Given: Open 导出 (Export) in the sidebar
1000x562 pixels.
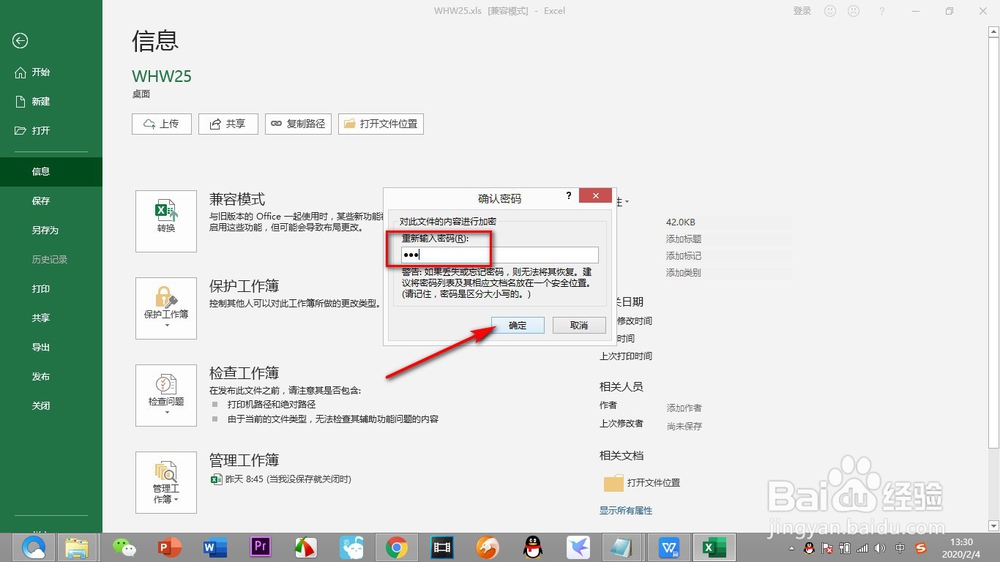Looking at the screenshot, I should click(41, 348).
